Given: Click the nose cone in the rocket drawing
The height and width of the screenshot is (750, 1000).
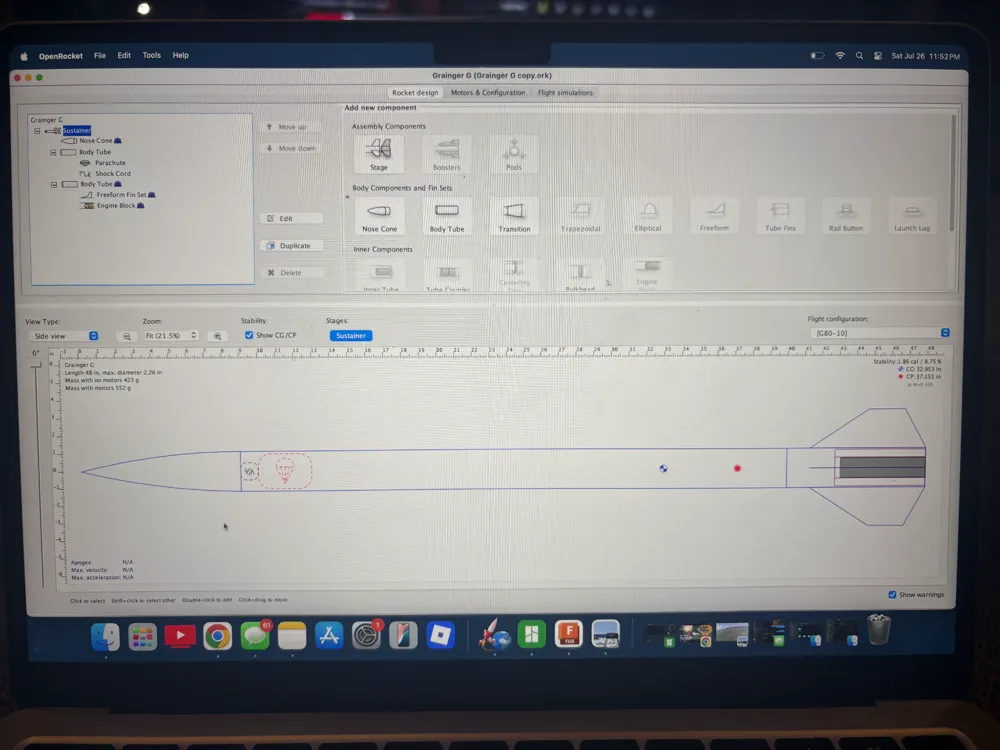Looking at the screenshot, I should point(162,471).
